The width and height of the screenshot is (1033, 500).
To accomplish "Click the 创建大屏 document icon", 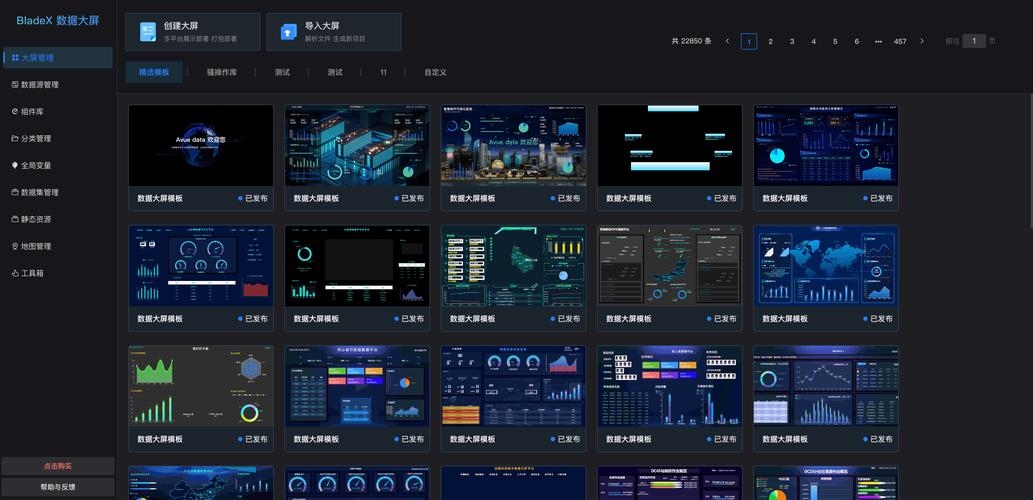I will (148, 32).
